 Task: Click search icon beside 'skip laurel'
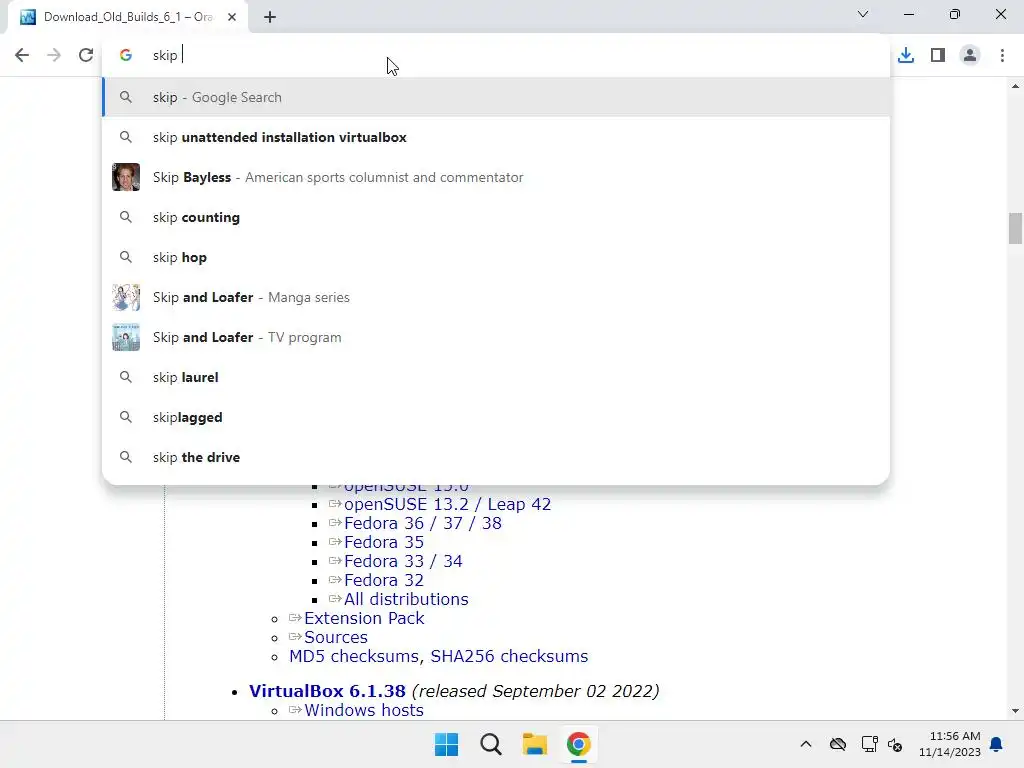click(x=126, y=377)
